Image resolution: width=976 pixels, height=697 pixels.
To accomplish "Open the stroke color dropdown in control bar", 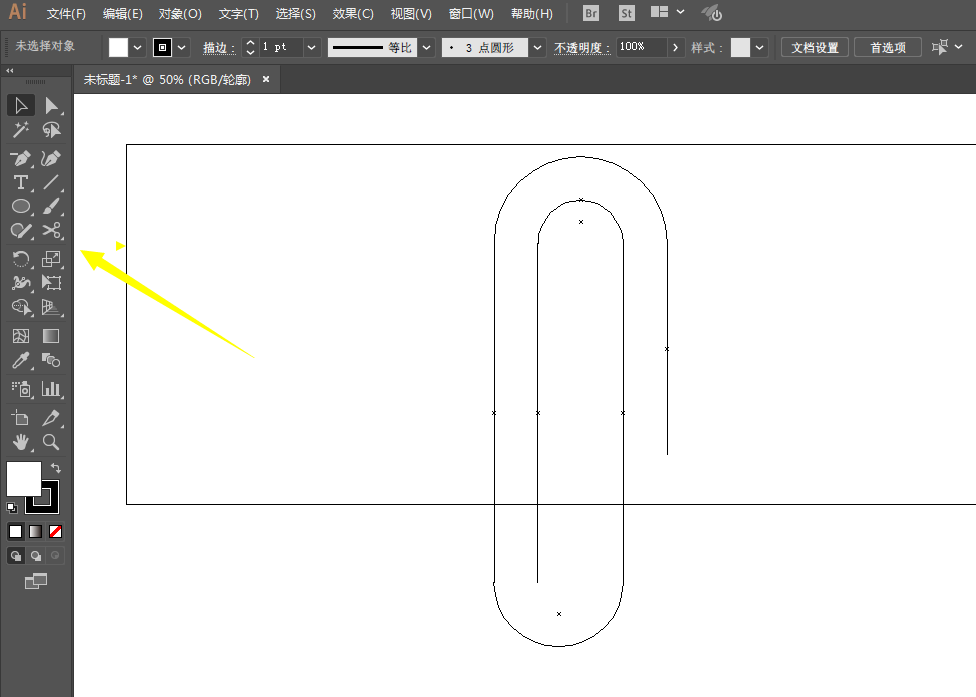I will 182,47.
